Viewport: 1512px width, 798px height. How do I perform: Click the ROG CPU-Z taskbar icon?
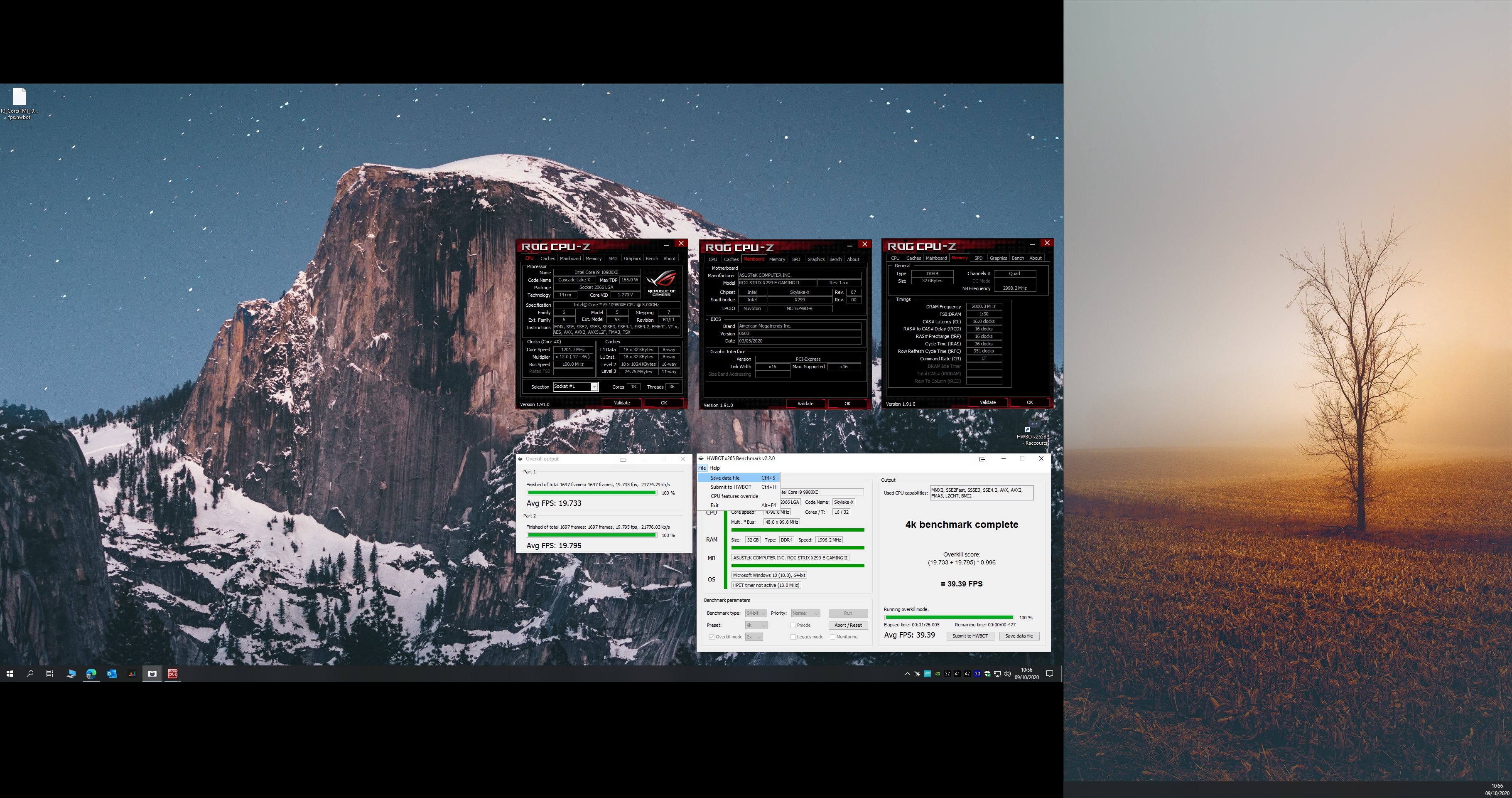[x=172, y=673]
